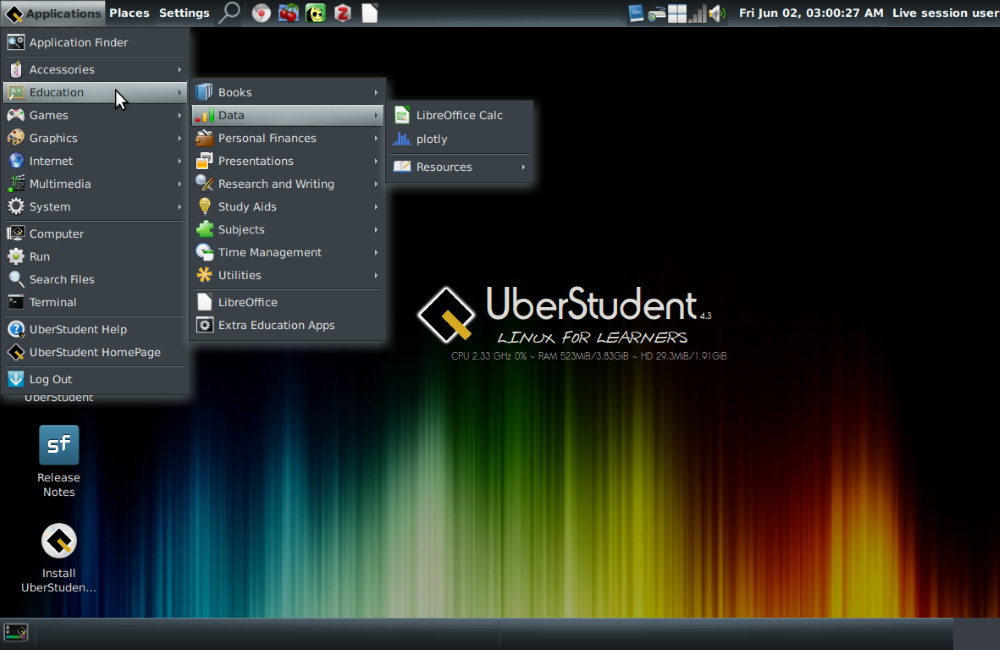Viewport: 1000px width, 650px height.
Task: Expand the Games submenu
Action: 95,115
